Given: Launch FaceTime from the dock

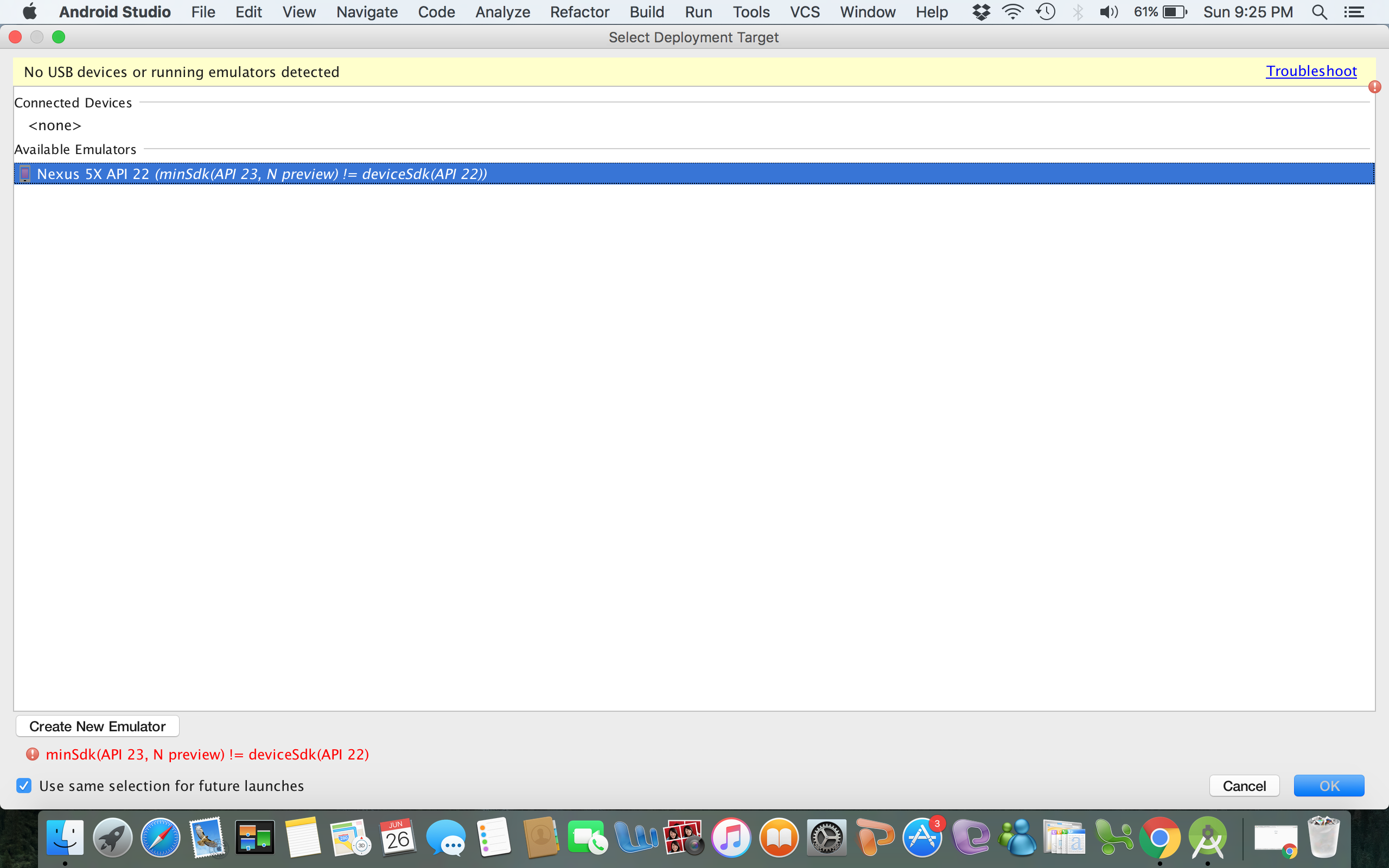Looking at the screenshot, I should click(x=588, y=838).
